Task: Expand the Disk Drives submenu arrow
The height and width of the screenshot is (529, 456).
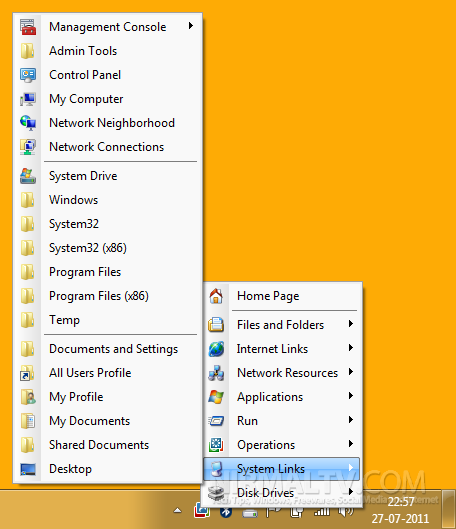Action: pos(351,492)
